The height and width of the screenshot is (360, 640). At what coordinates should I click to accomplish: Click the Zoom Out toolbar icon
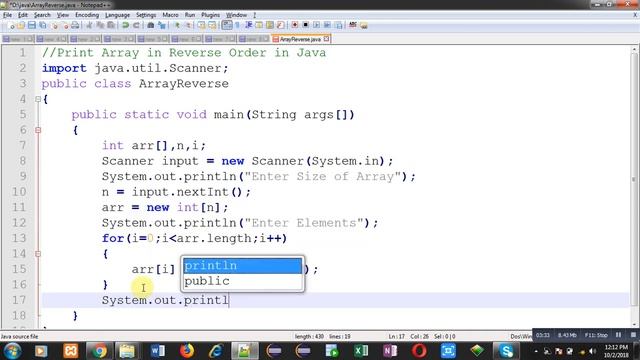coord(189,25)
